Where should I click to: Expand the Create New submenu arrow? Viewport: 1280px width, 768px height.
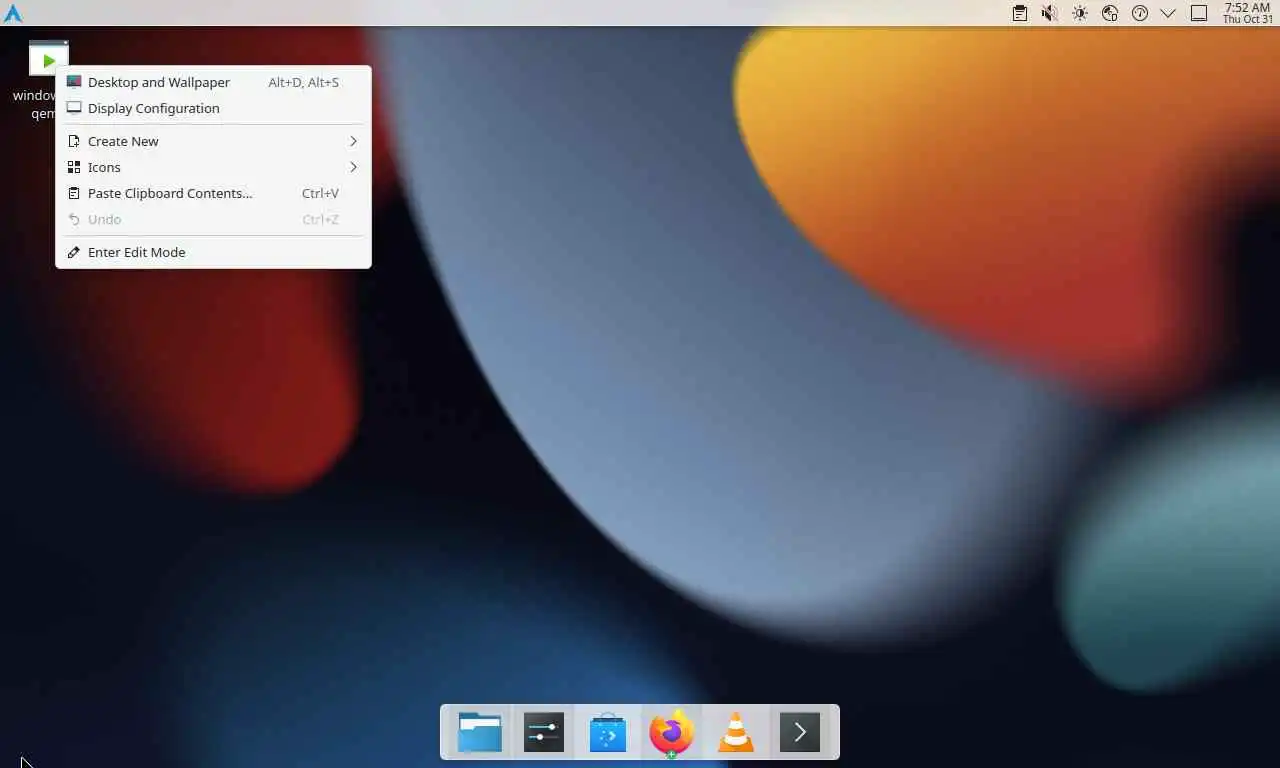tap(353, 141)
